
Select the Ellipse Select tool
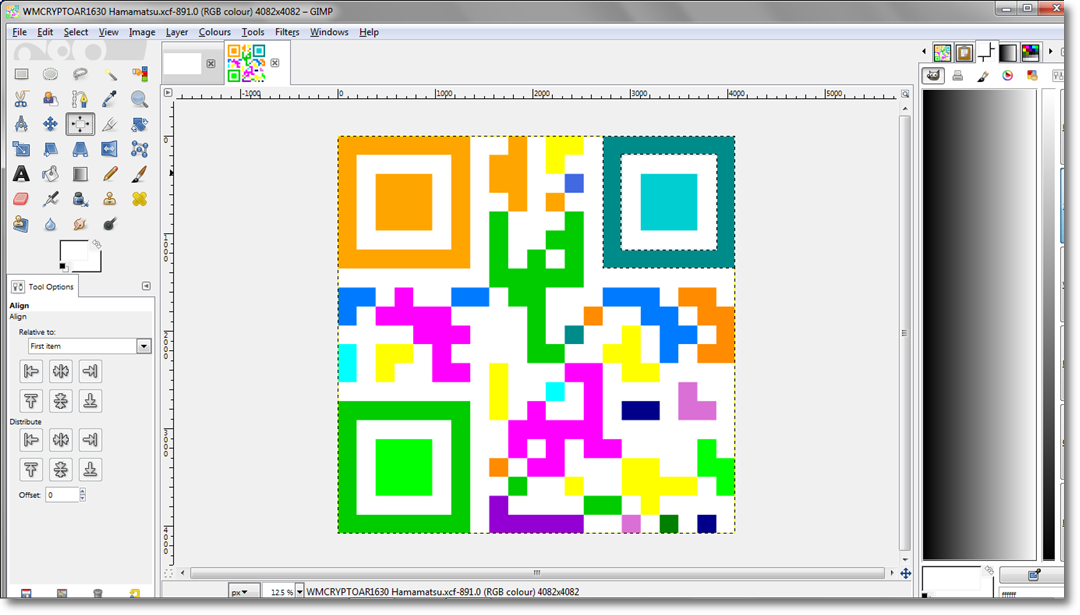50,74
